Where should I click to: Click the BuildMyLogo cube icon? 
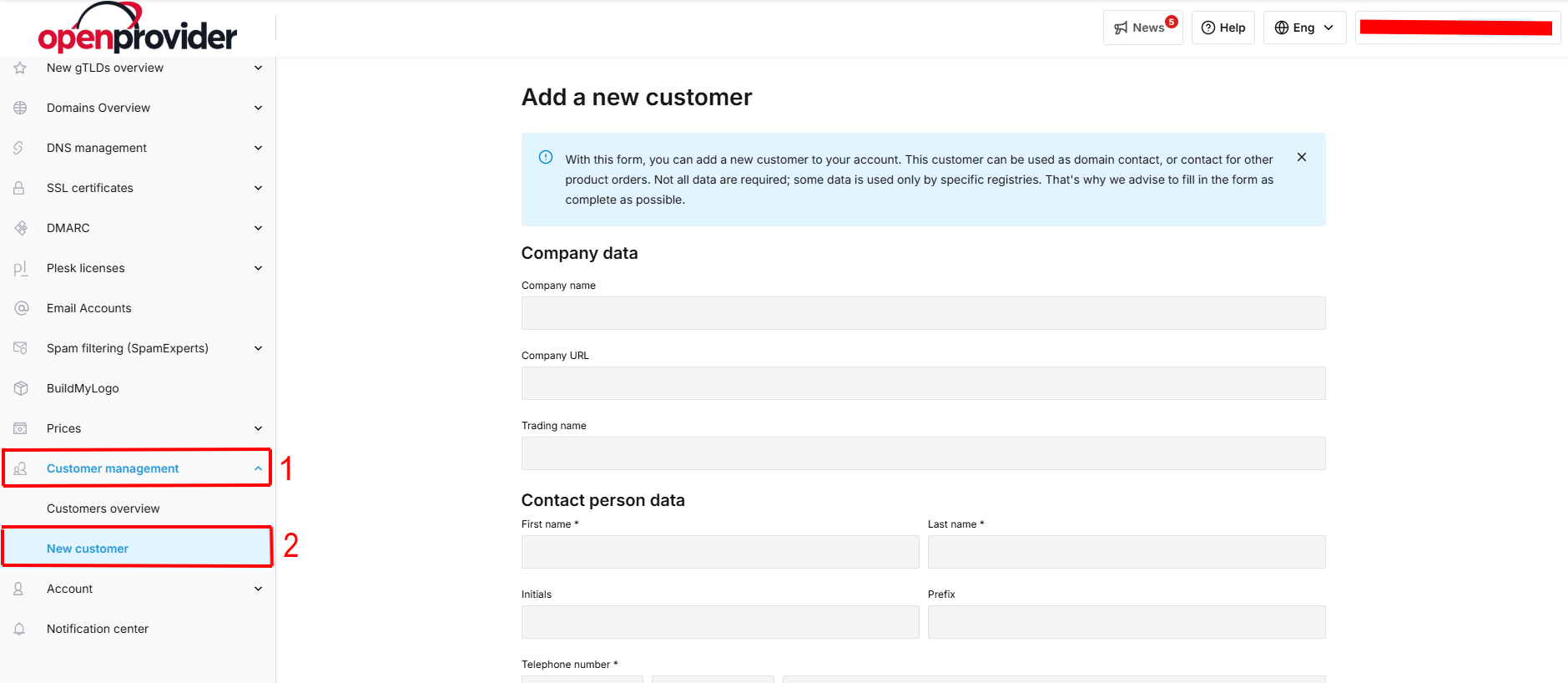pyautogui.click(x=21, y=388)
